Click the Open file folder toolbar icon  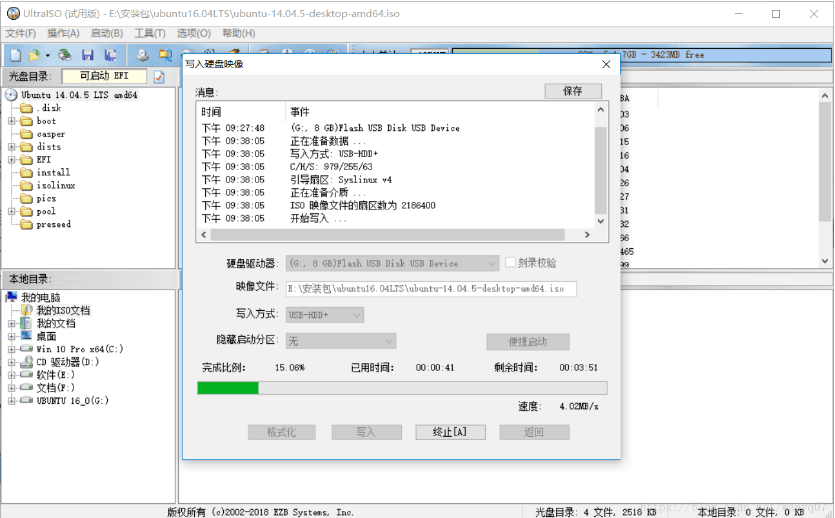pos(34,55)
